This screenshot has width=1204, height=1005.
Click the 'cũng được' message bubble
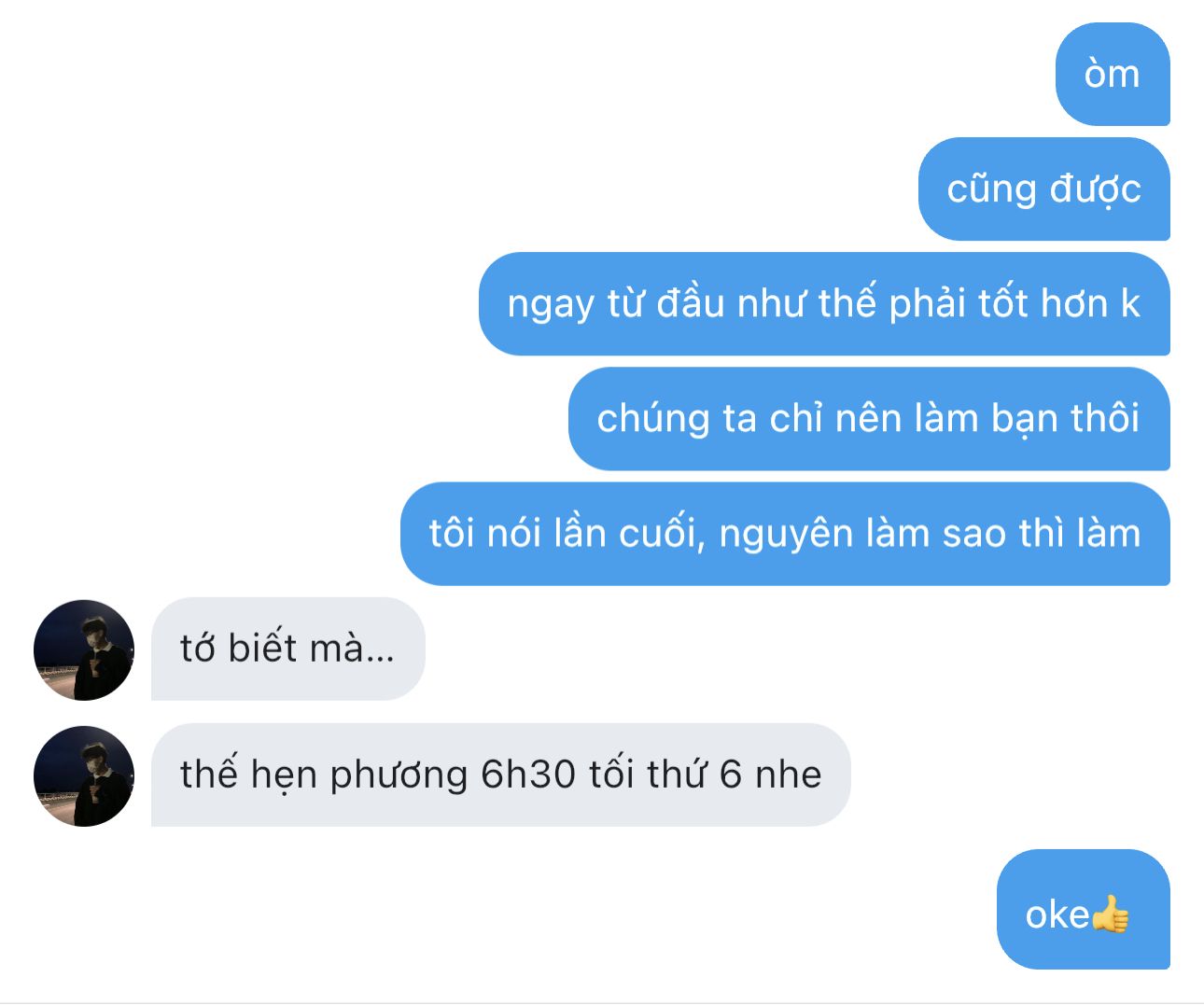pos(1044,188)
